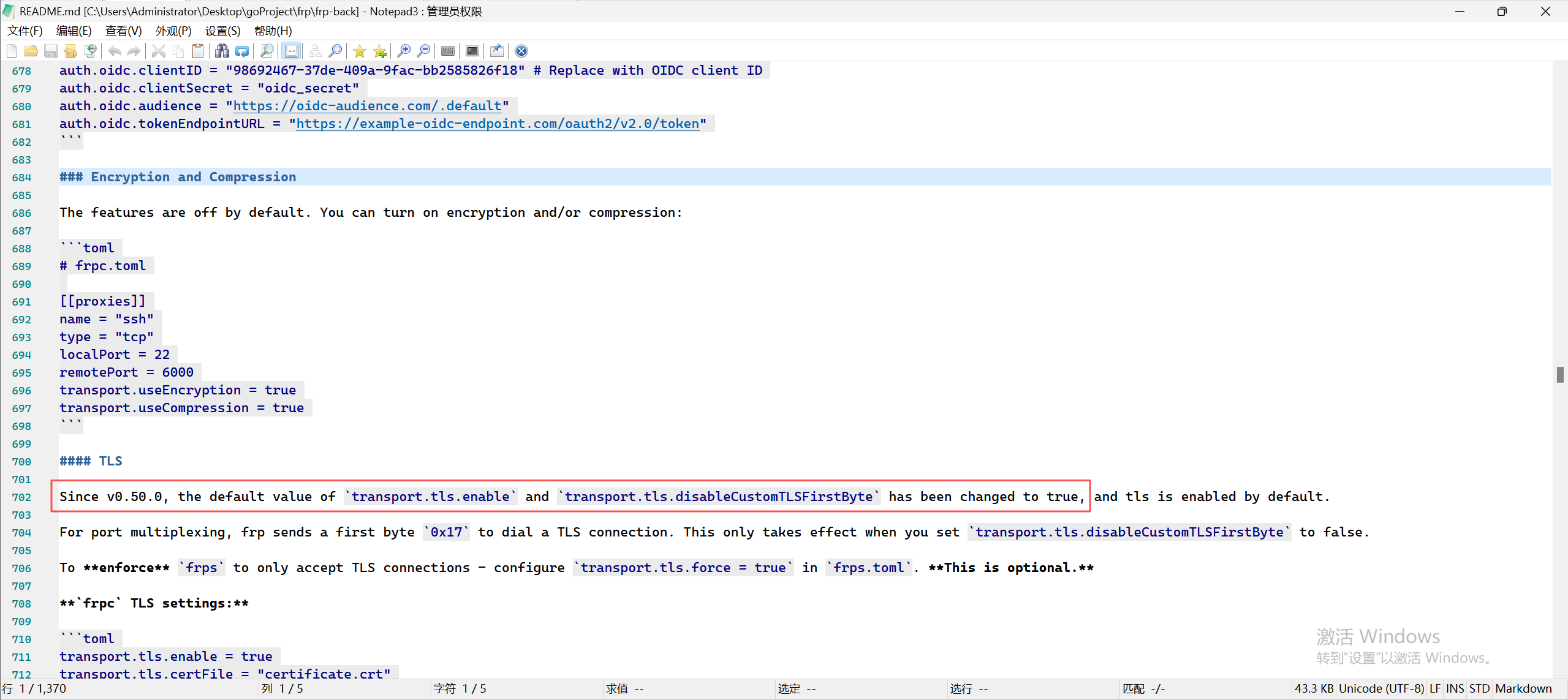Toggle the word wrap toolbar button

click(292, 51)
